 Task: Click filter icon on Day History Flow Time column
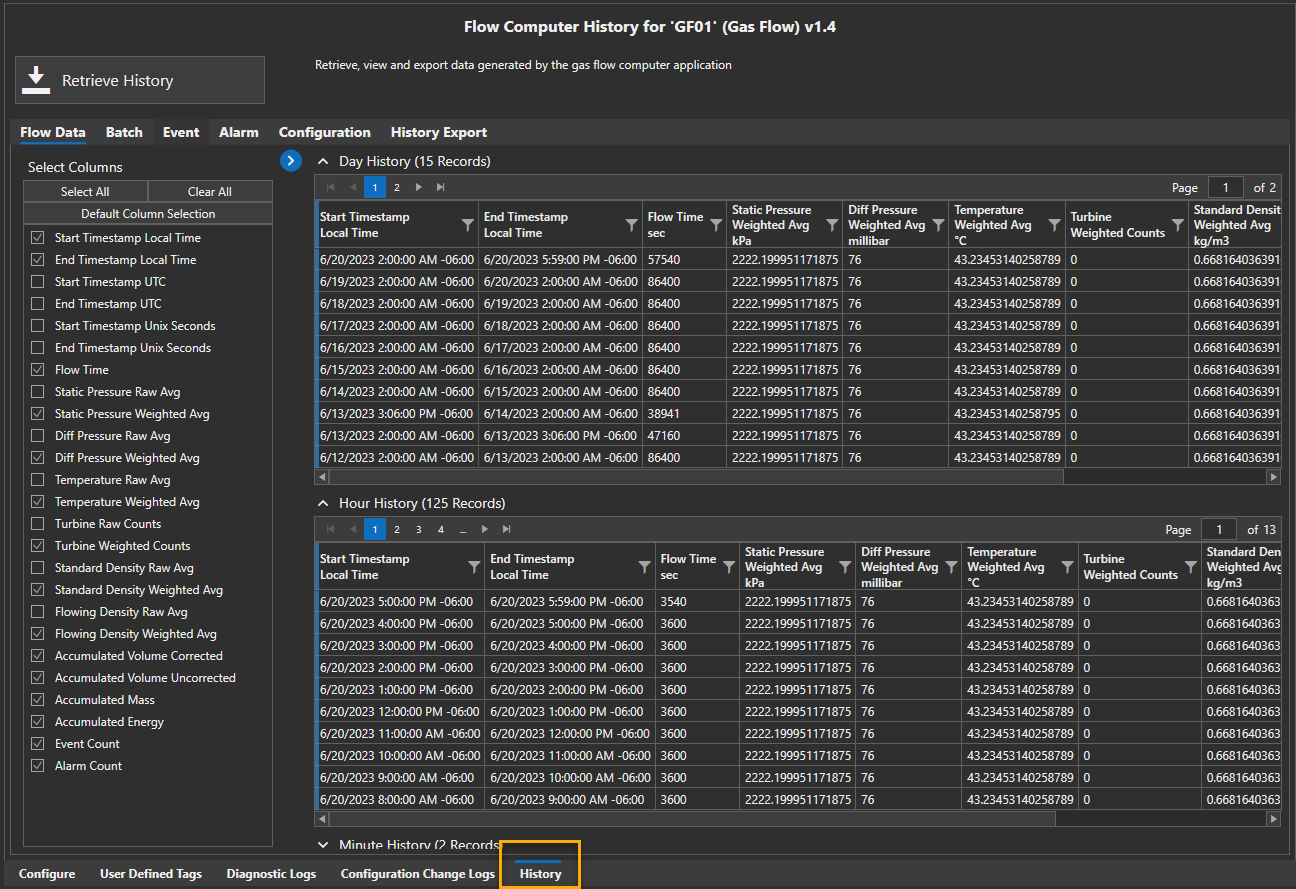(715, 225)
